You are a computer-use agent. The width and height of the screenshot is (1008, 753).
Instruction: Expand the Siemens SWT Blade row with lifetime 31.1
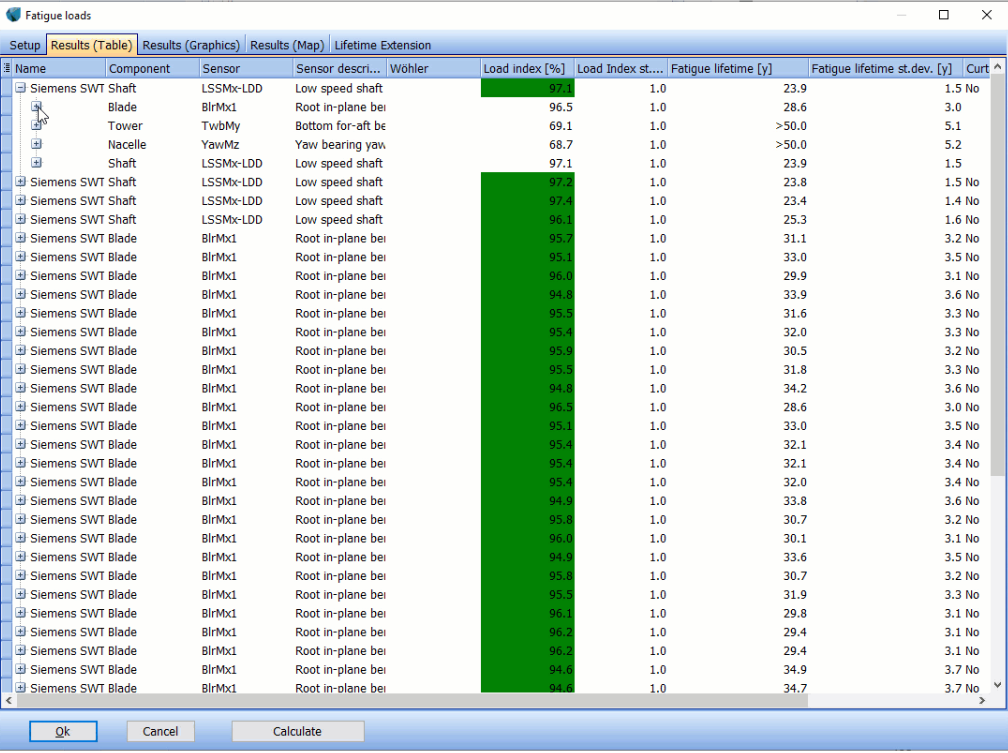click(x=21, y=238)
